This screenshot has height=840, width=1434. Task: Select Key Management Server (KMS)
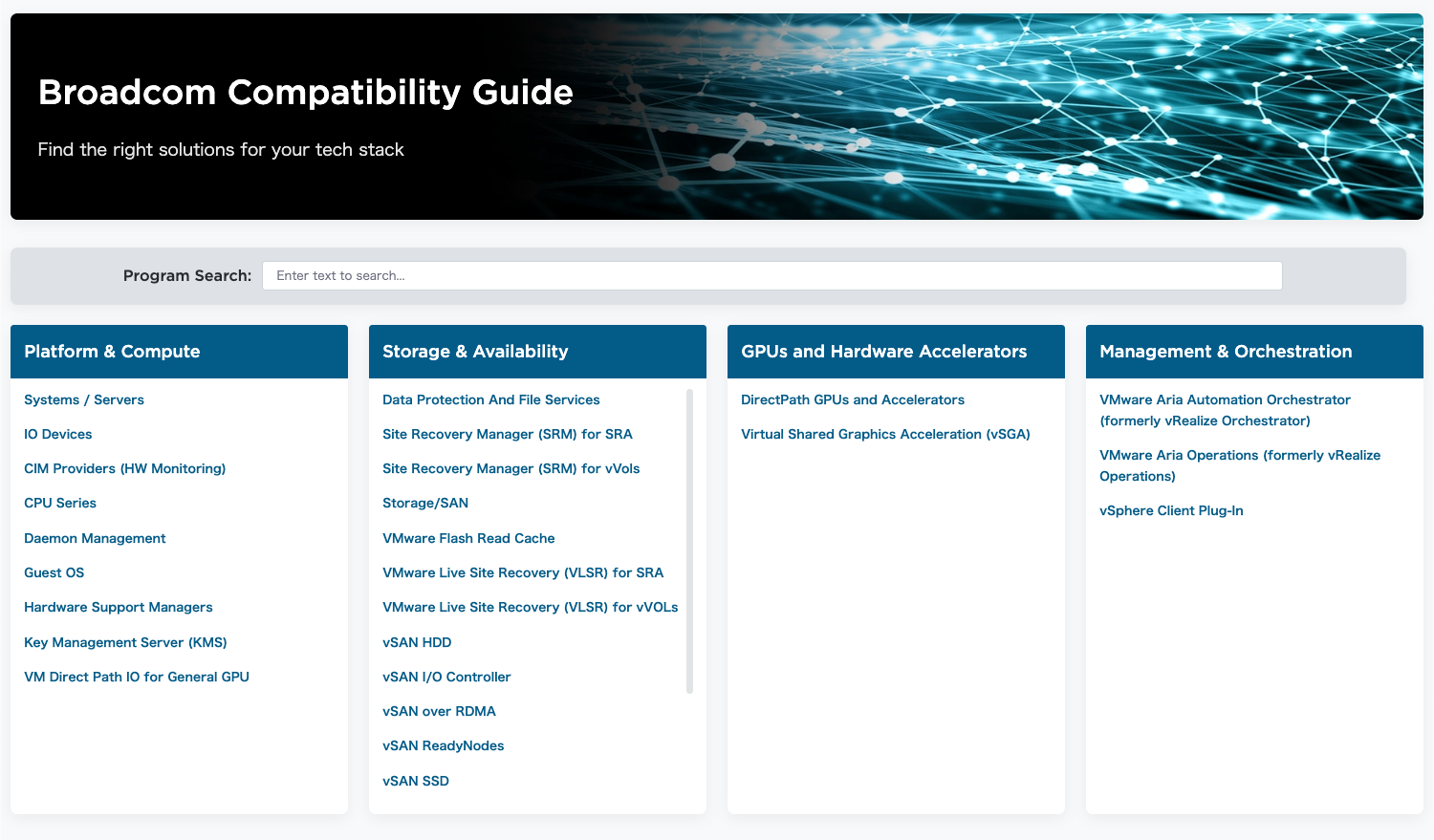tap(125, 642)
